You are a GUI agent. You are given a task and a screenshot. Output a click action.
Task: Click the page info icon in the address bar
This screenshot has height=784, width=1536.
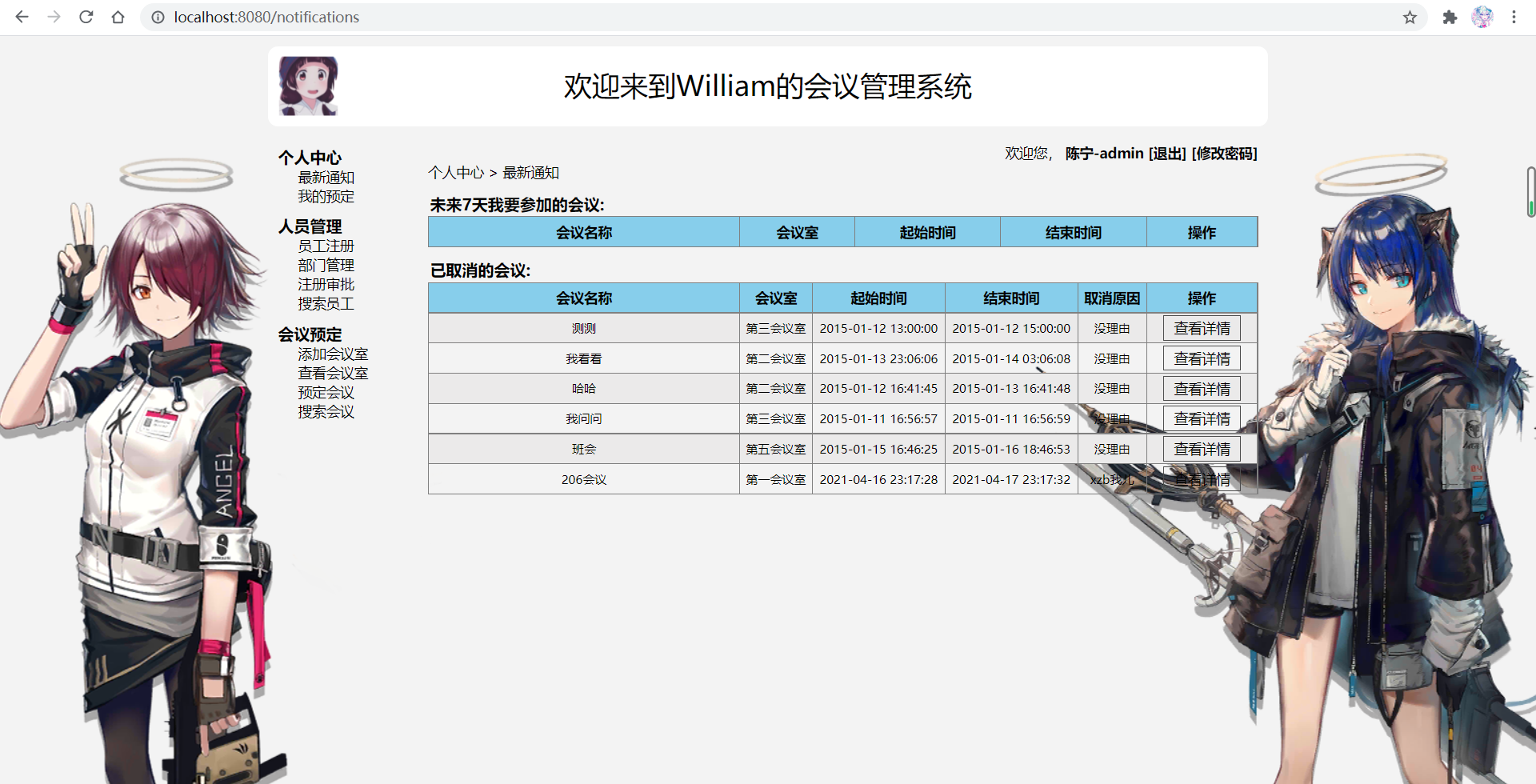(x=158, y=17)
